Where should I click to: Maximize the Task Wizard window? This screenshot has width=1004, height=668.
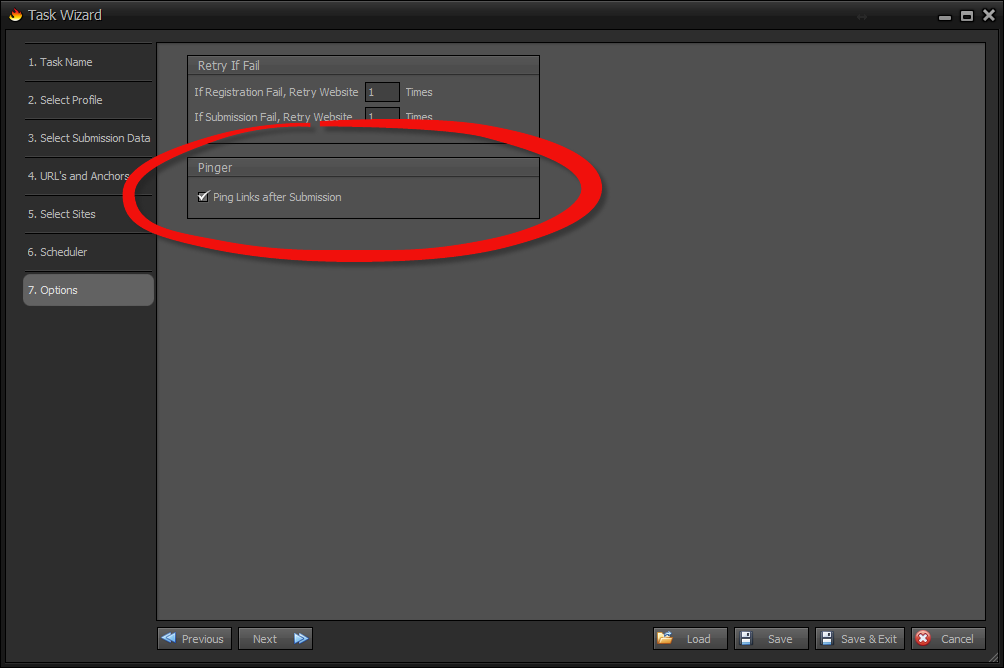click(x=967, y=16)
